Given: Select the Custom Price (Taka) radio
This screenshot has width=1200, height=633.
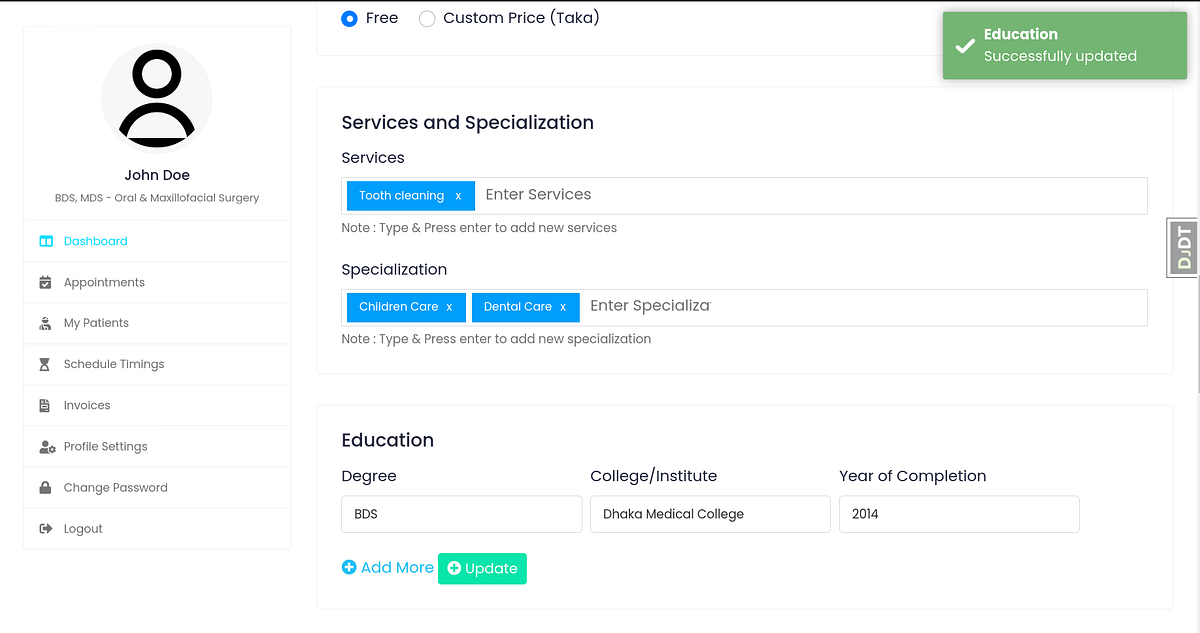Looking at the screenshot, I should click(427, 18).
